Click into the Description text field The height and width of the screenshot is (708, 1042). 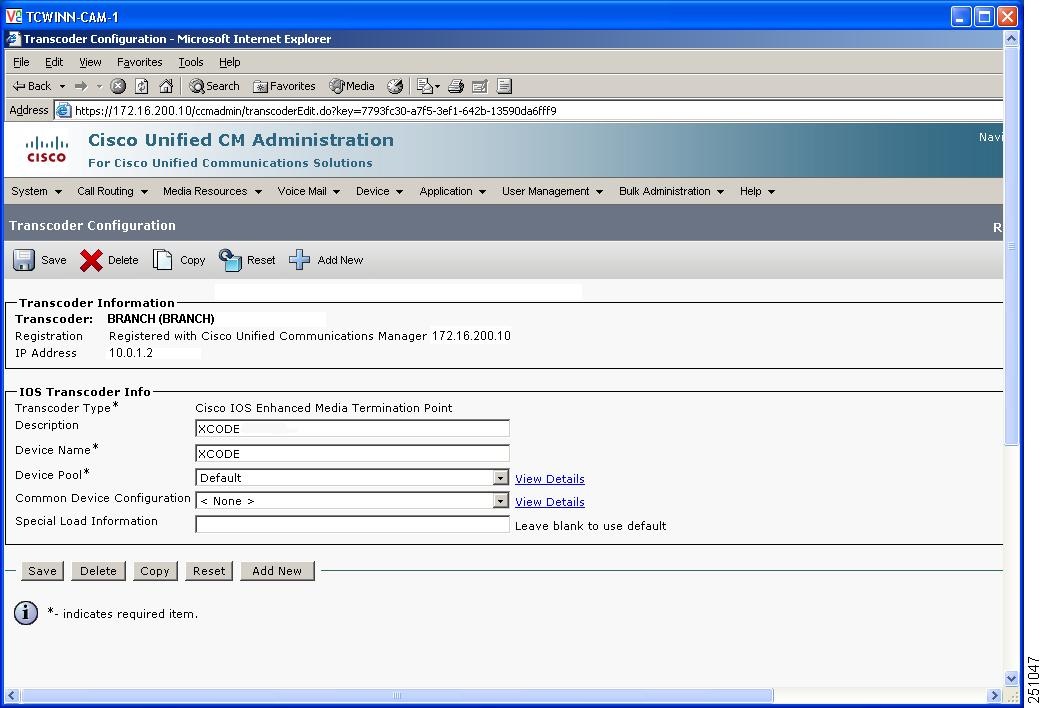tap(352, 428)
